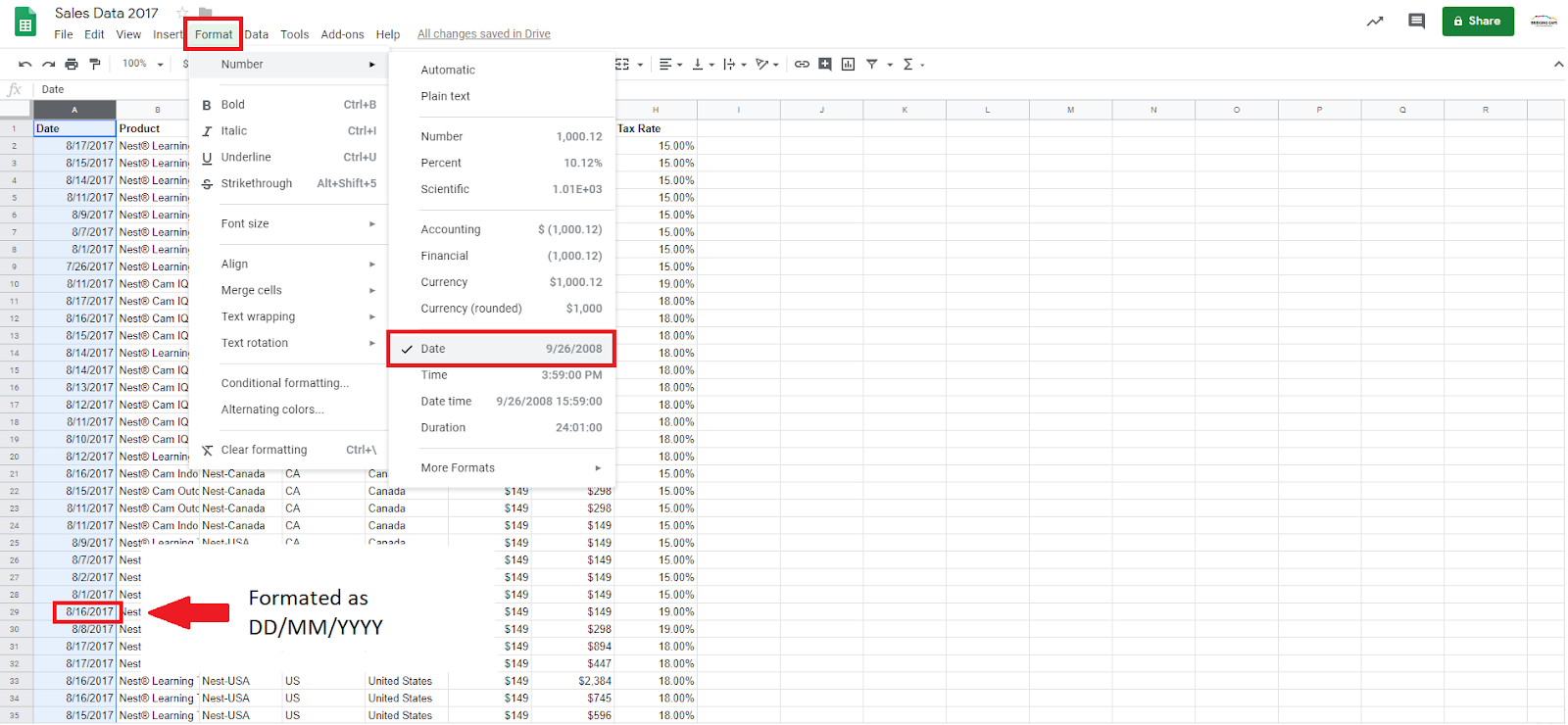Choose Automatic number format
Viewport: 1568px width, 725px height.
click(502, 71)
